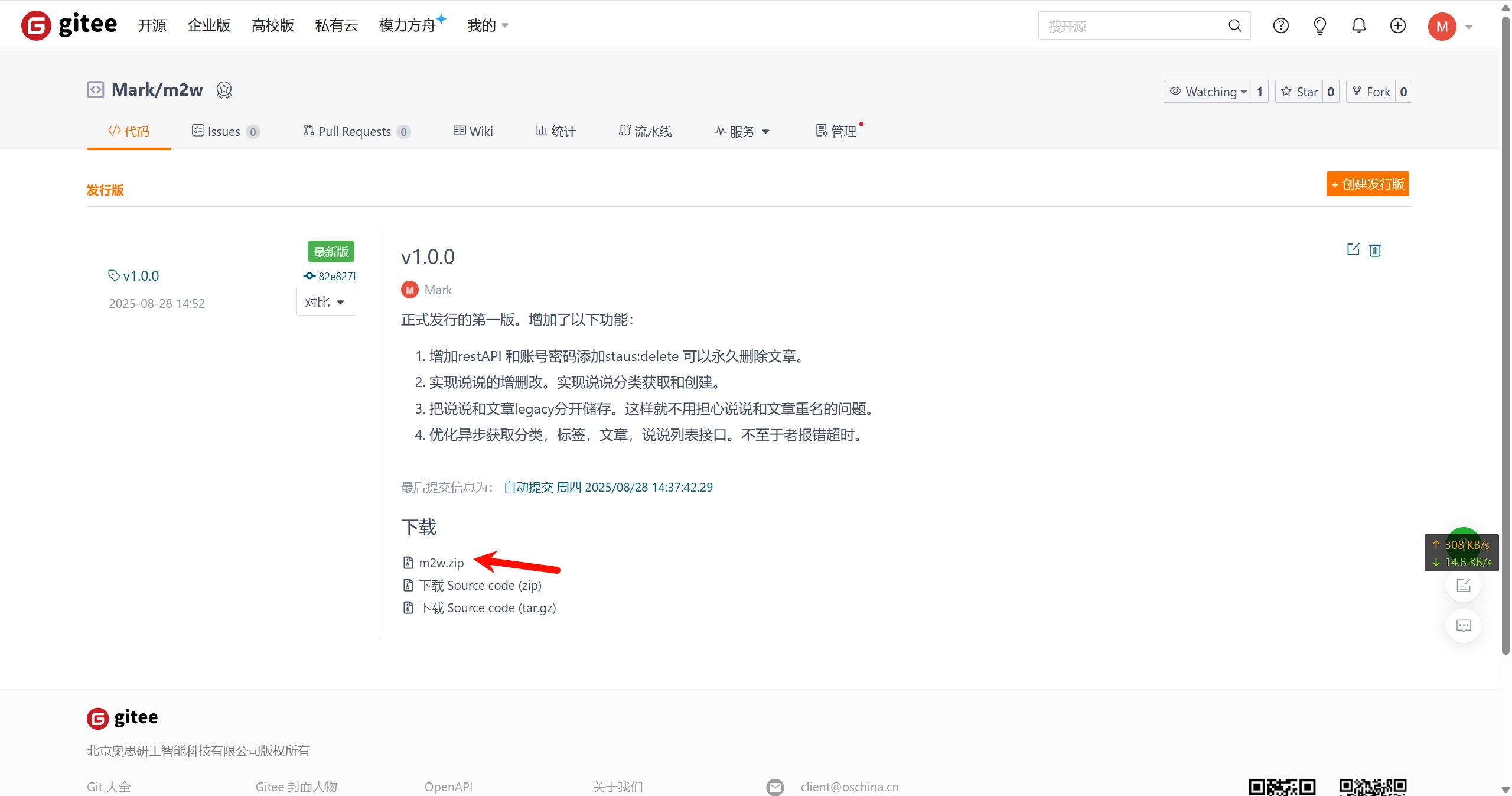Click the repository code icon beside Mark/m2w
Viewport: 1512px width, 796px height.
click(95, 90)
